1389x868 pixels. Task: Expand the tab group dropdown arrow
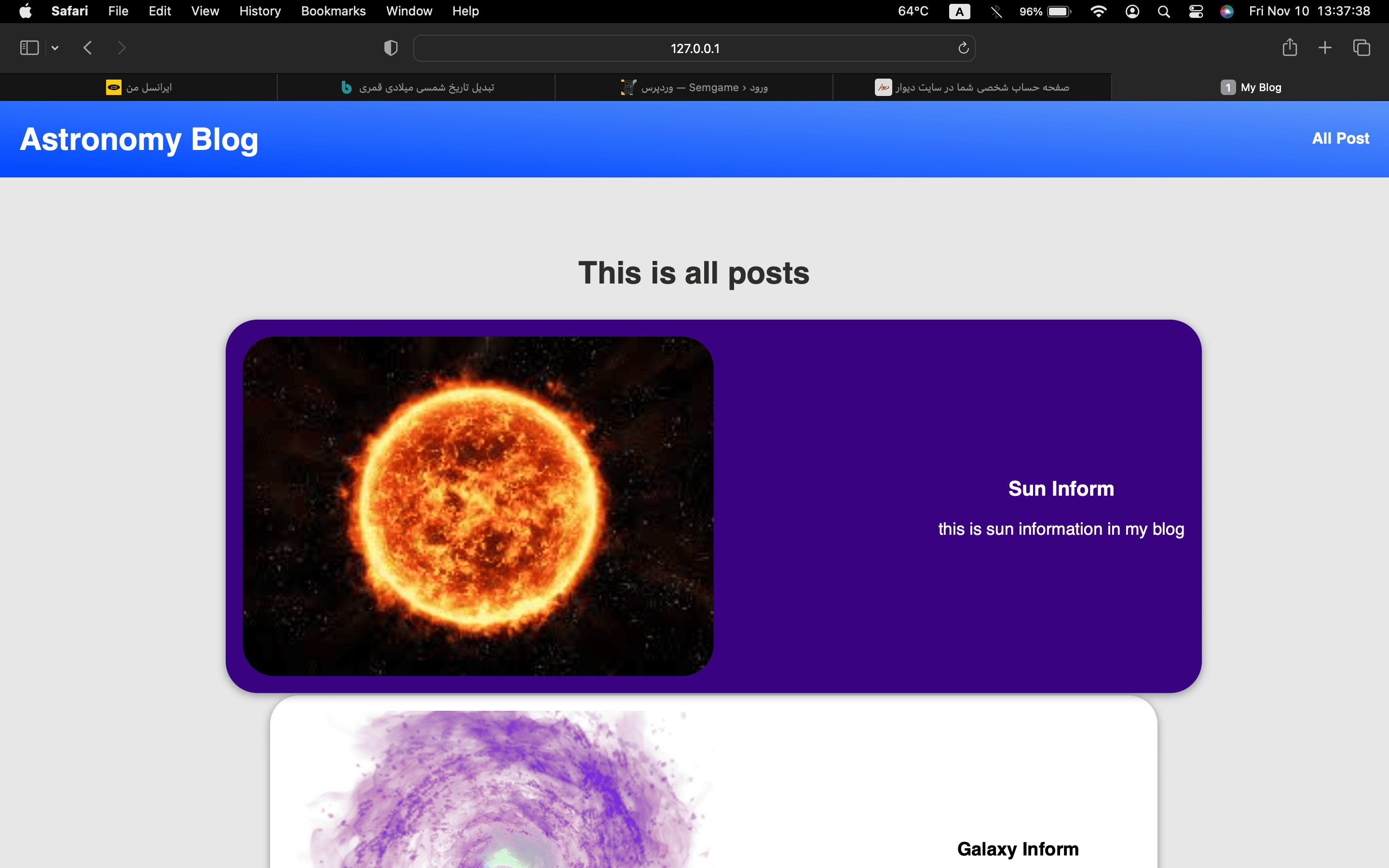pos(55,48)
